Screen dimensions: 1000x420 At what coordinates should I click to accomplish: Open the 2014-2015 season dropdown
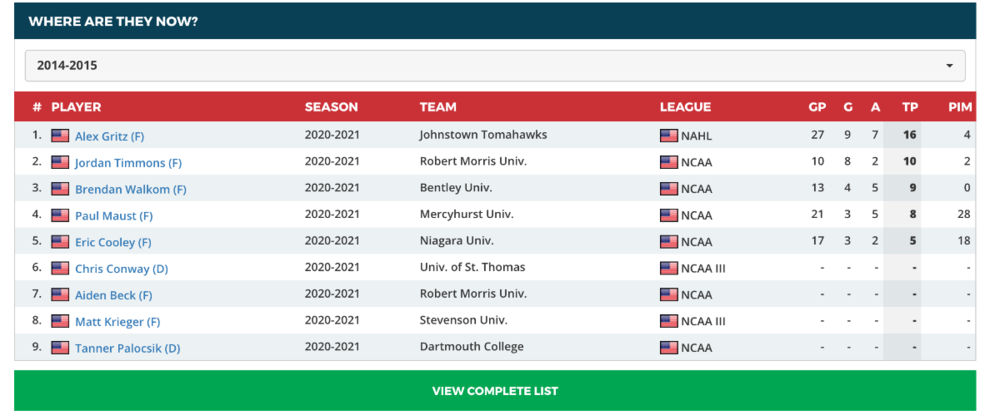click(495, 66)
